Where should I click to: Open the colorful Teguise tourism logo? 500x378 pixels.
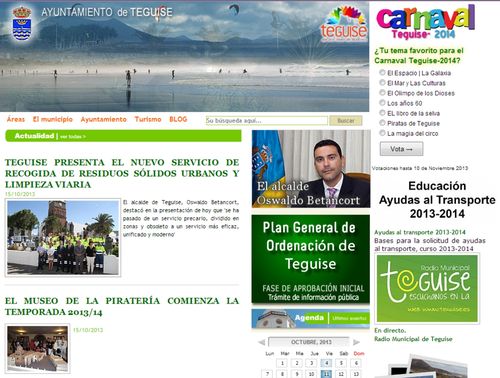click(x=344, y=24)
